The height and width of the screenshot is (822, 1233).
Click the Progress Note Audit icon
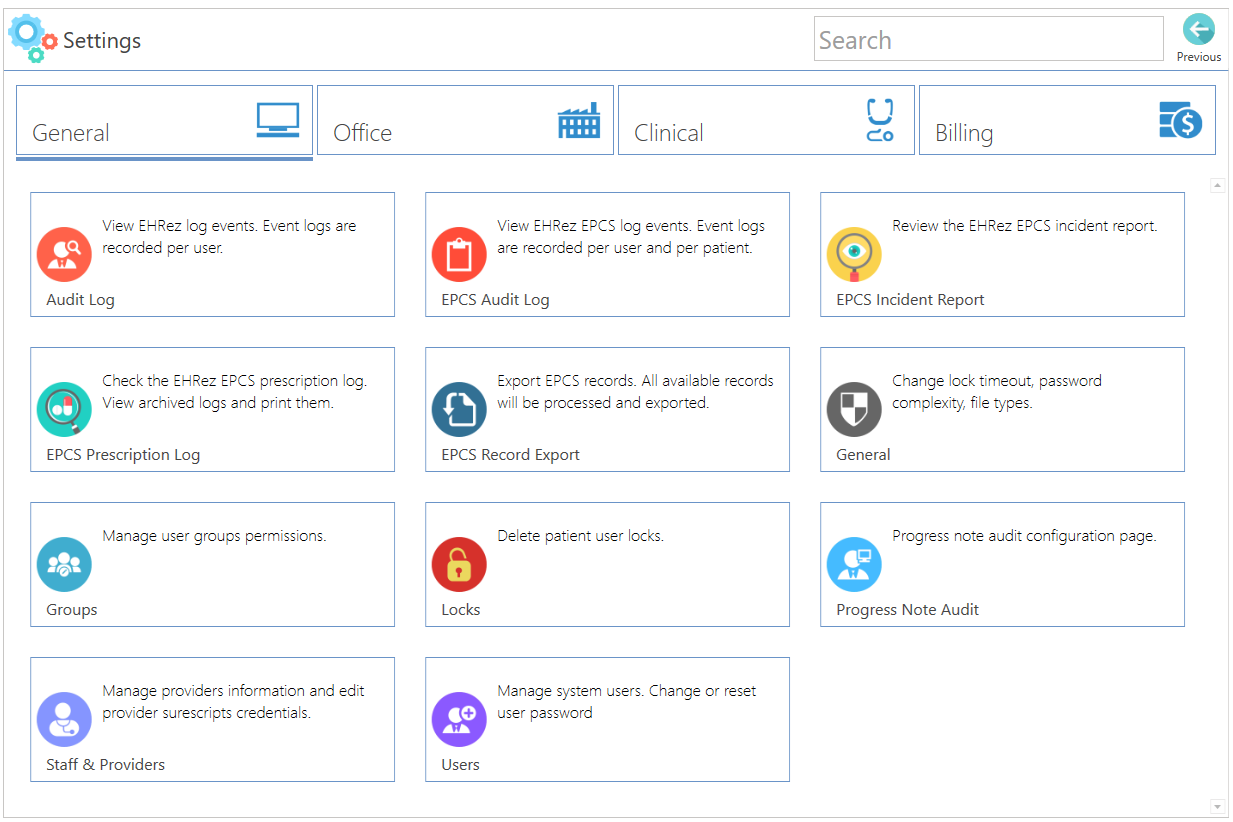tap(854, 564)
